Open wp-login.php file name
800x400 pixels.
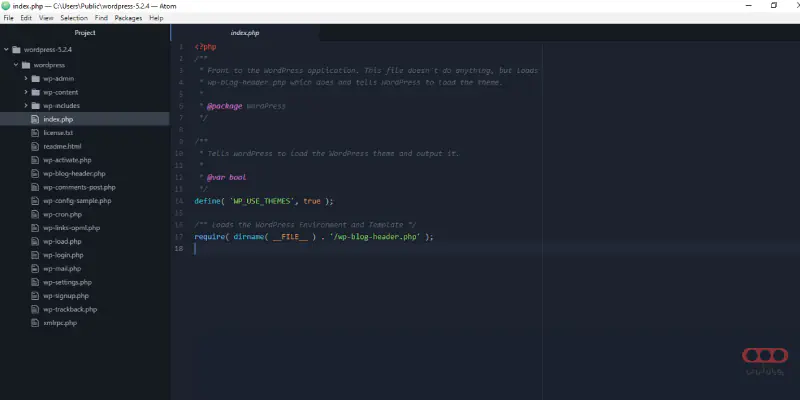63,255
